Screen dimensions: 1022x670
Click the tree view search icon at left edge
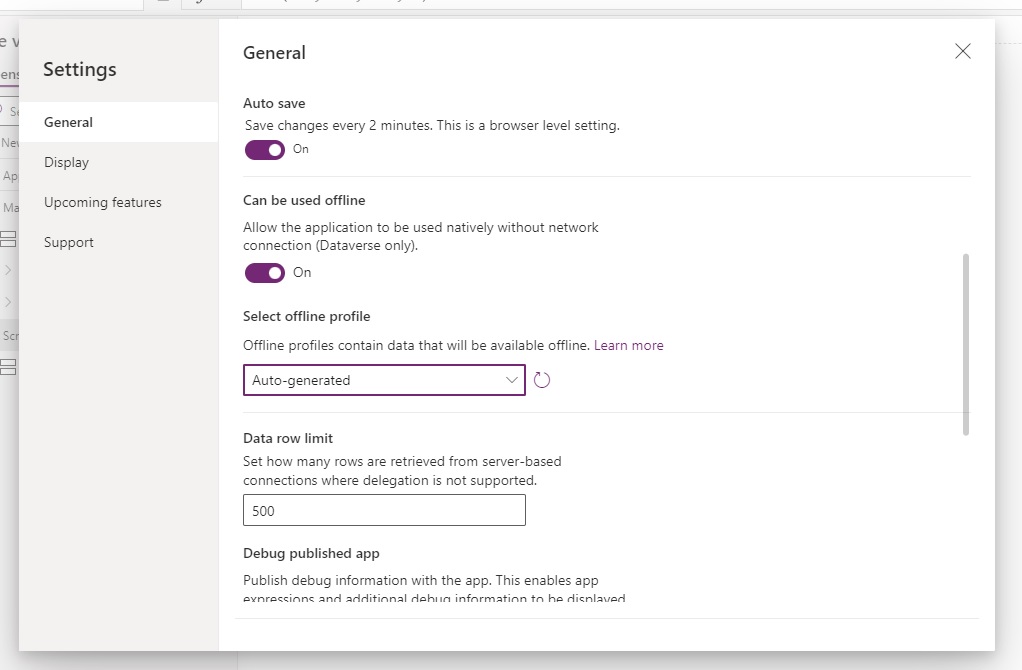point(4,111)
